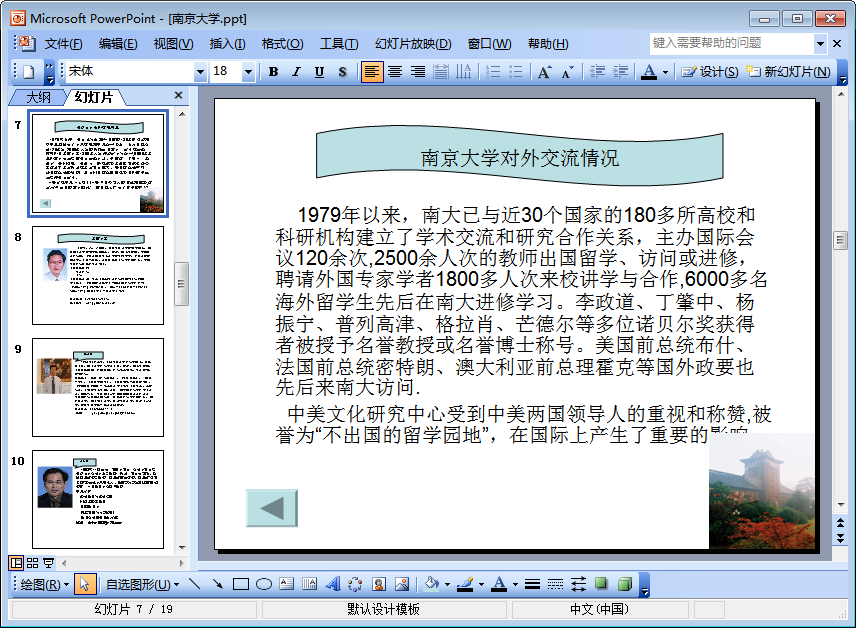The height and width of the screenshot is (628, 856).
Task: Decrease indent level
Action: click(x=597, y=72)
